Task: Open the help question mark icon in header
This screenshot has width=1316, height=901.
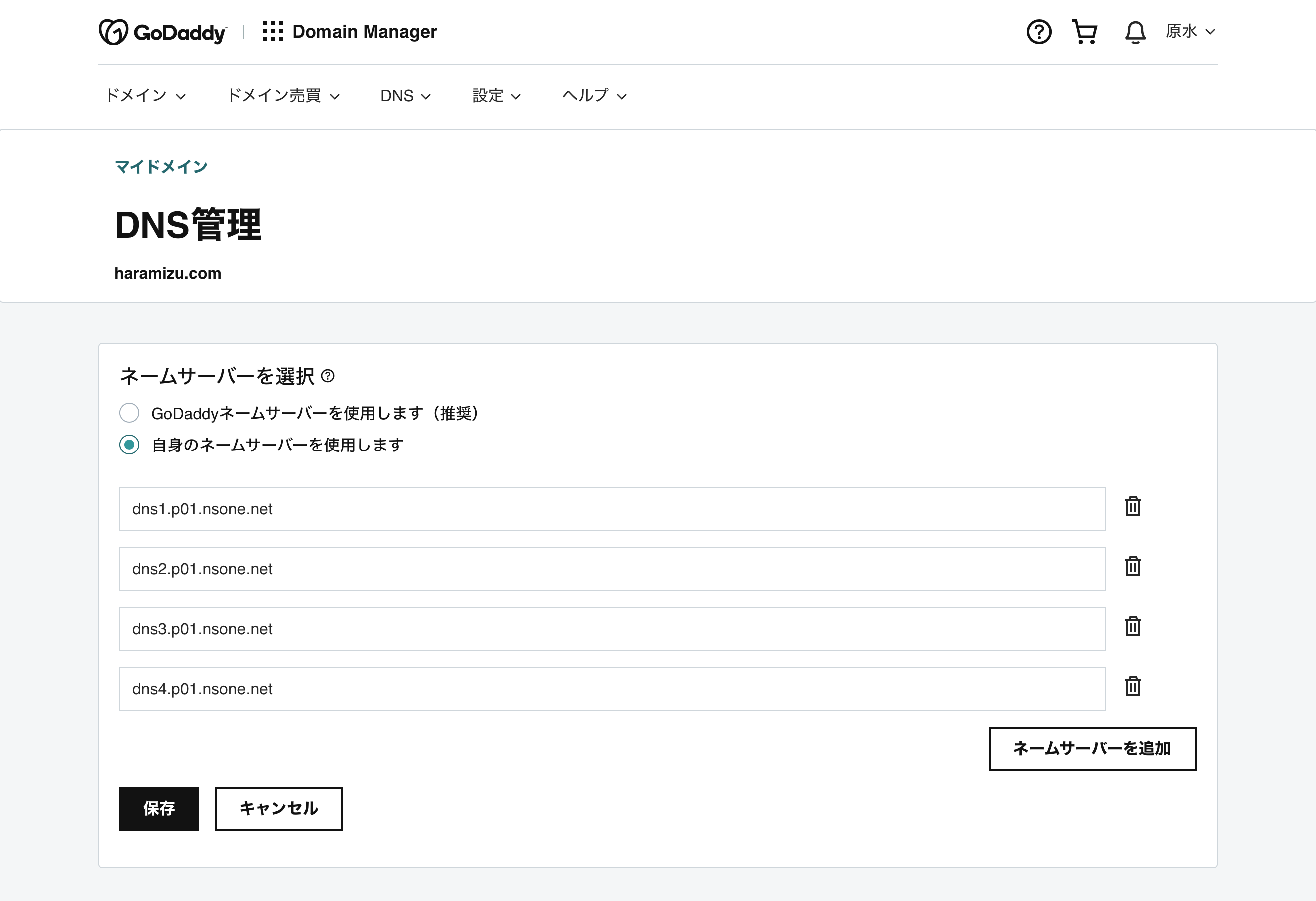Action: pos(1039,32)
